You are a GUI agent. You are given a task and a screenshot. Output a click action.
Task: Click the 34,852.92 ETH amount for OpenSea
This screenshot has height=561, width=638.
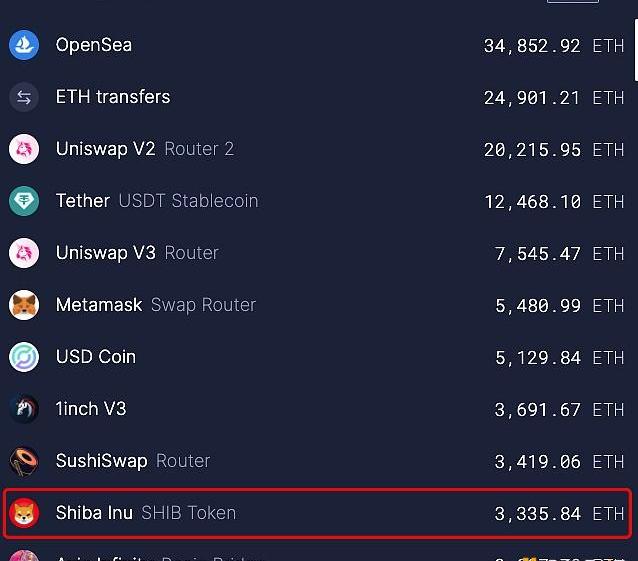pos(553,45)
